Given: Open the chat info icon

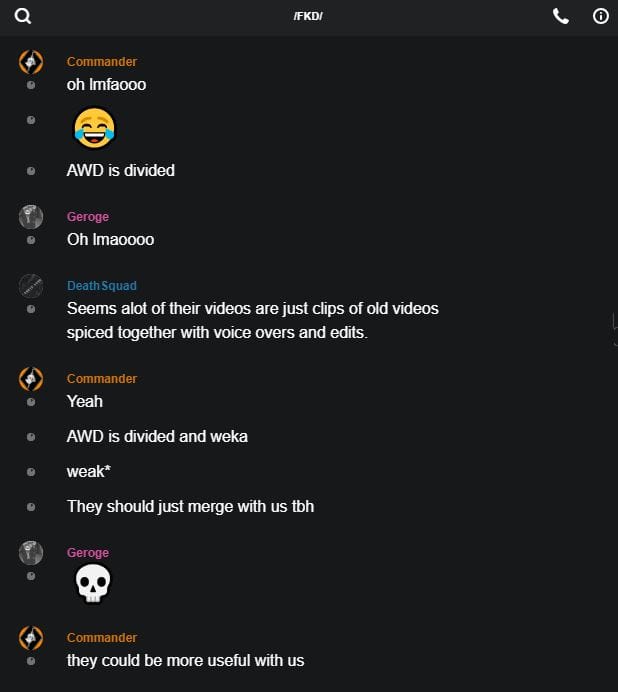Looking at the screenshot, I should tap(601, 16).
